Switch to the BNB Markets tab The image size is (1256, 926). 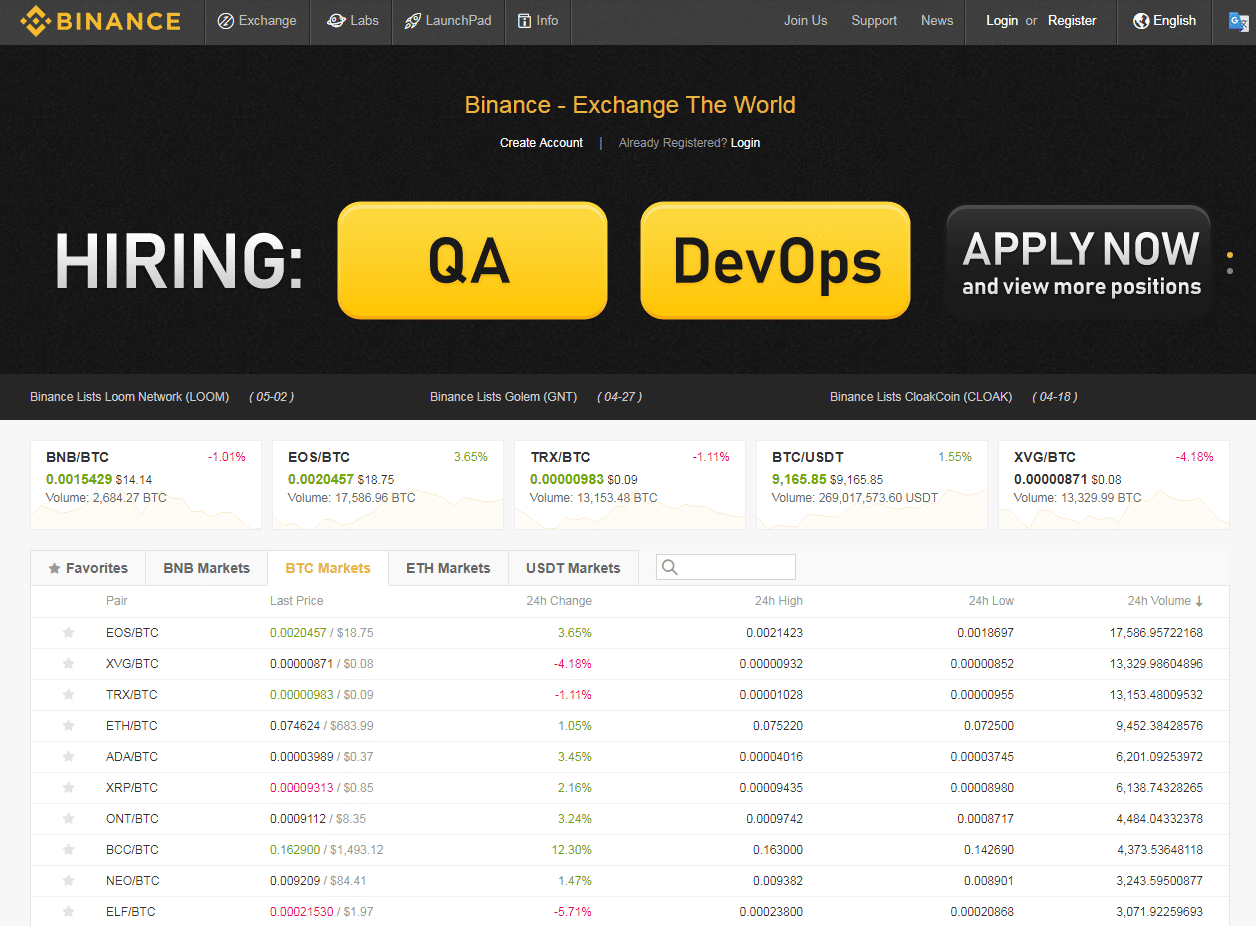[207, 568]
